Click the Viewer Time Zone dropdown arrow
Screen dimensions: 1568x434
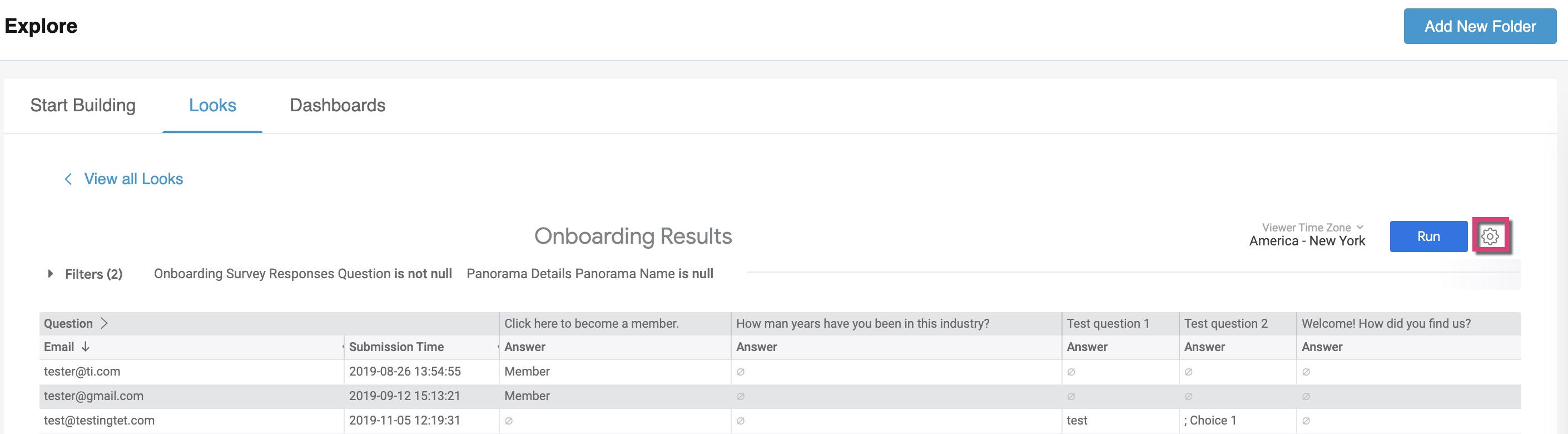(x=1360, y=227)
